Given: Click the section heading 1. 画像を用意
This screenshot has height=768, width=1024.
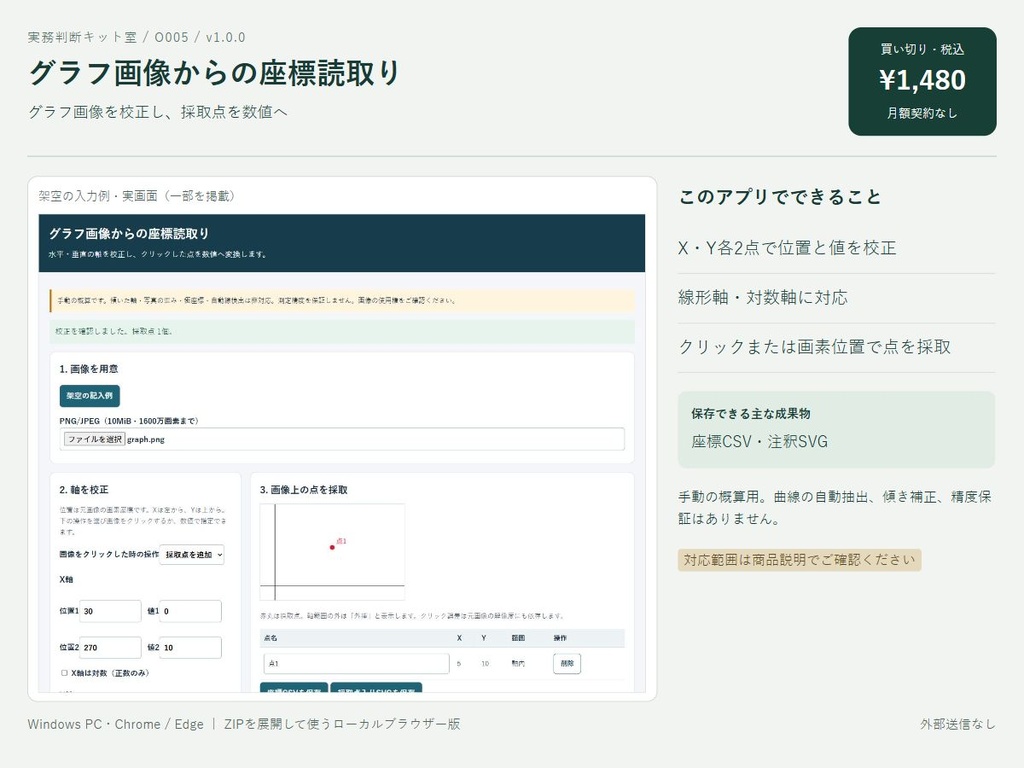Looking at the screenshot, I should [89, 369].
